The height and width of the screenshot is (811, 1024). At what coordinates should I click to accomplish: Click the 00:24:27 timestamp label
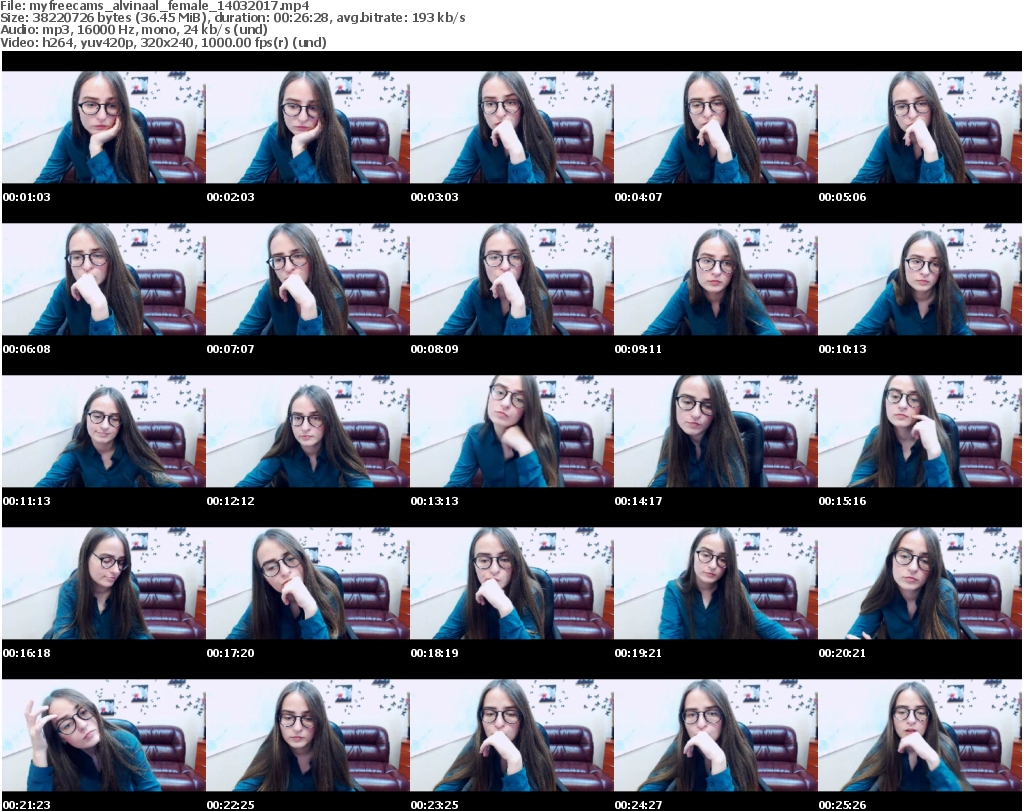(638, 804)
